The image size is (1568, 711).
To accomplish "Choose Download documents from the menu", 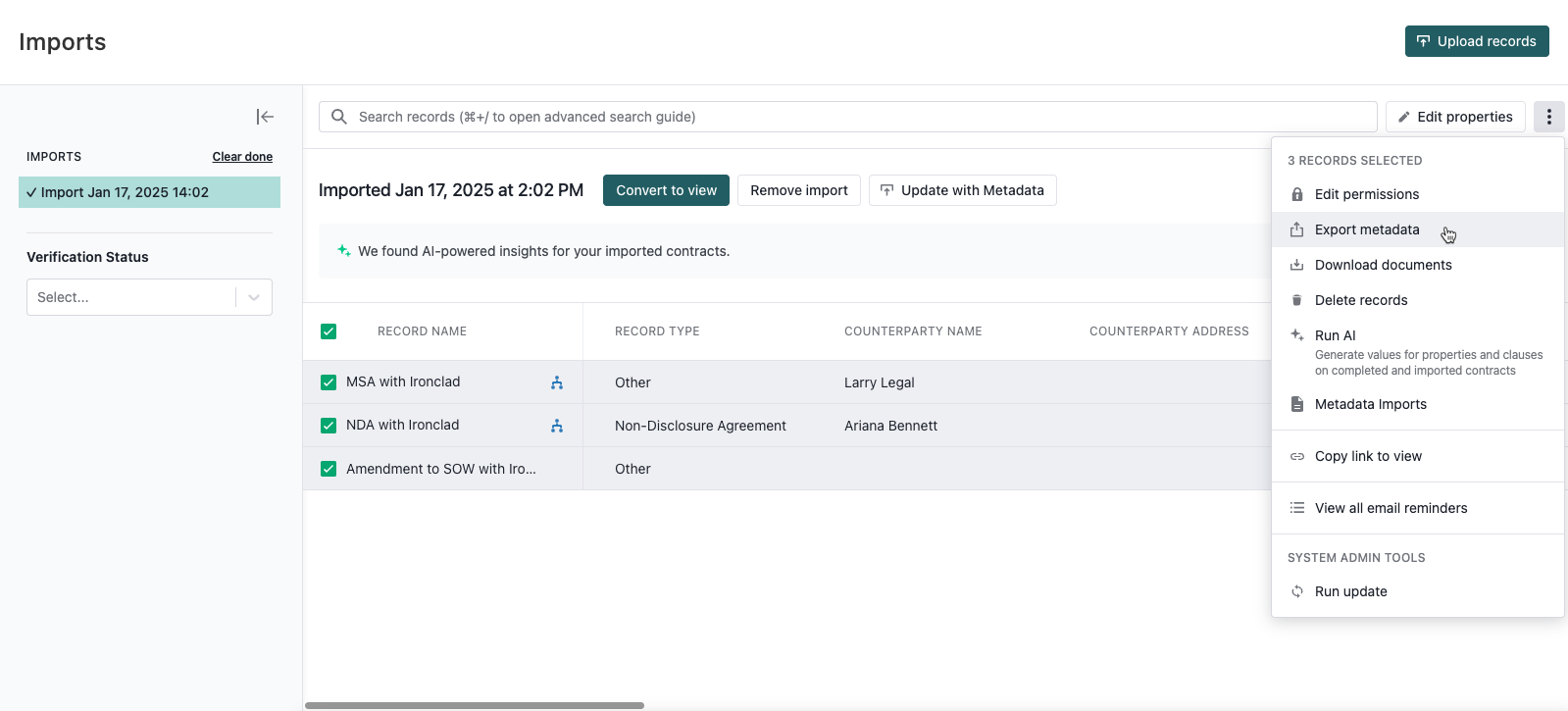I will tap(1418, 265).
